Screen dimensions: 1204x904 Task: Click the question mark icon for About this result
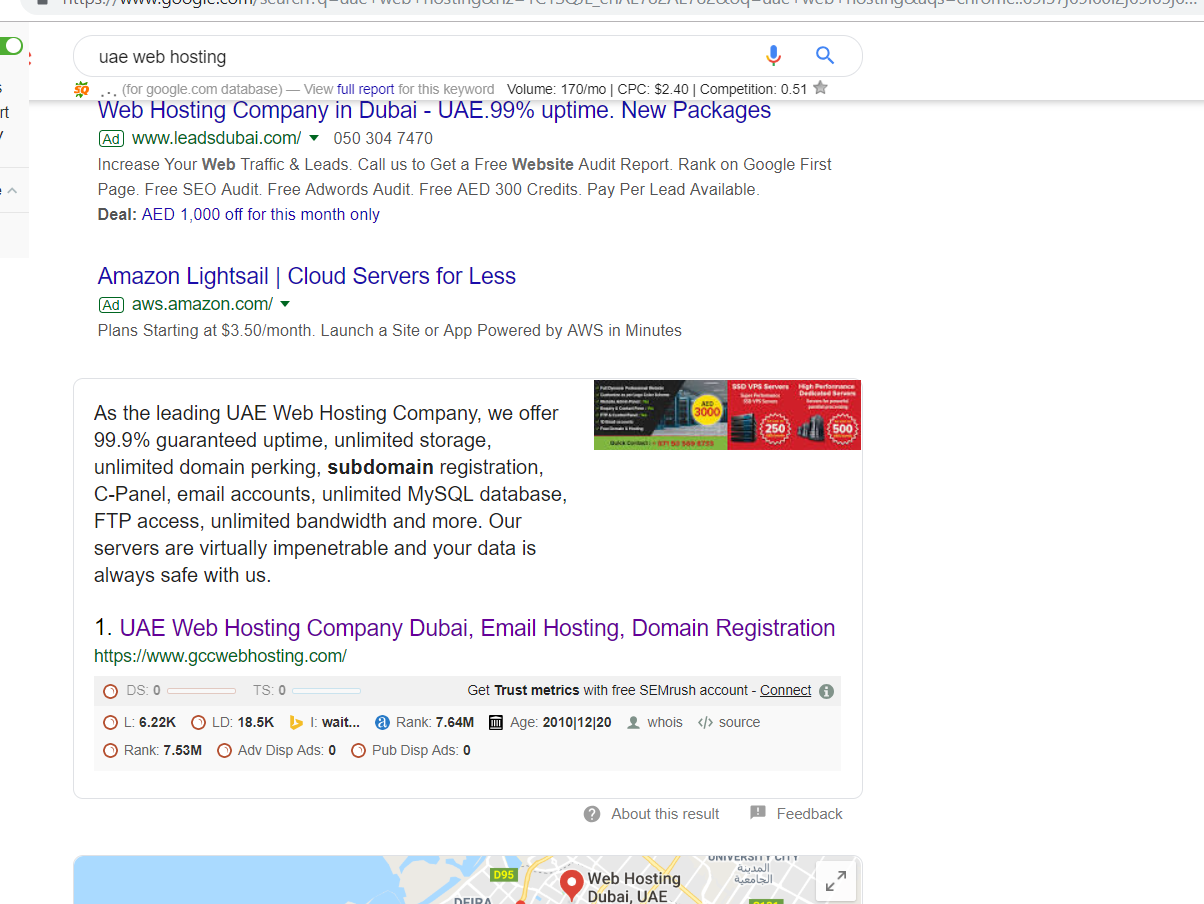point(592,814)
